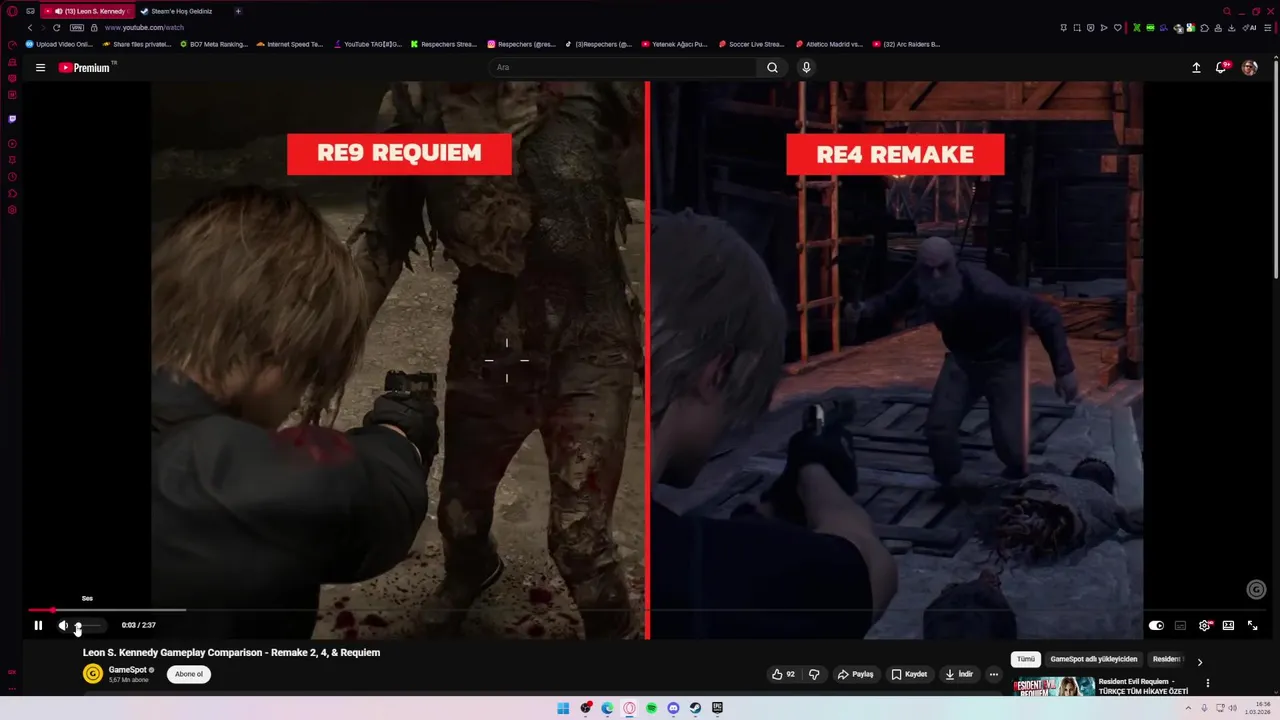
Task: Open the 'Soccer Live Strea...' bookmark
Action: click(751, 44)
